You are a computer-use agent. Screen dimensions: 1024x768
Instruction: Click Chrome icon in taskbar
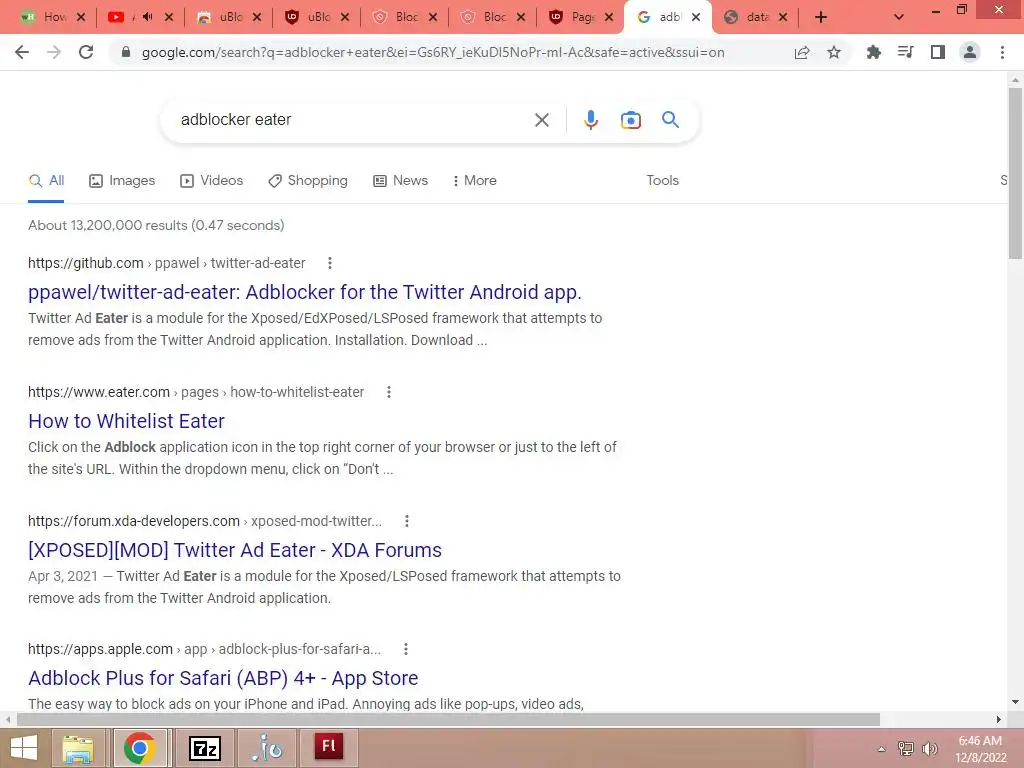(139, 748)
